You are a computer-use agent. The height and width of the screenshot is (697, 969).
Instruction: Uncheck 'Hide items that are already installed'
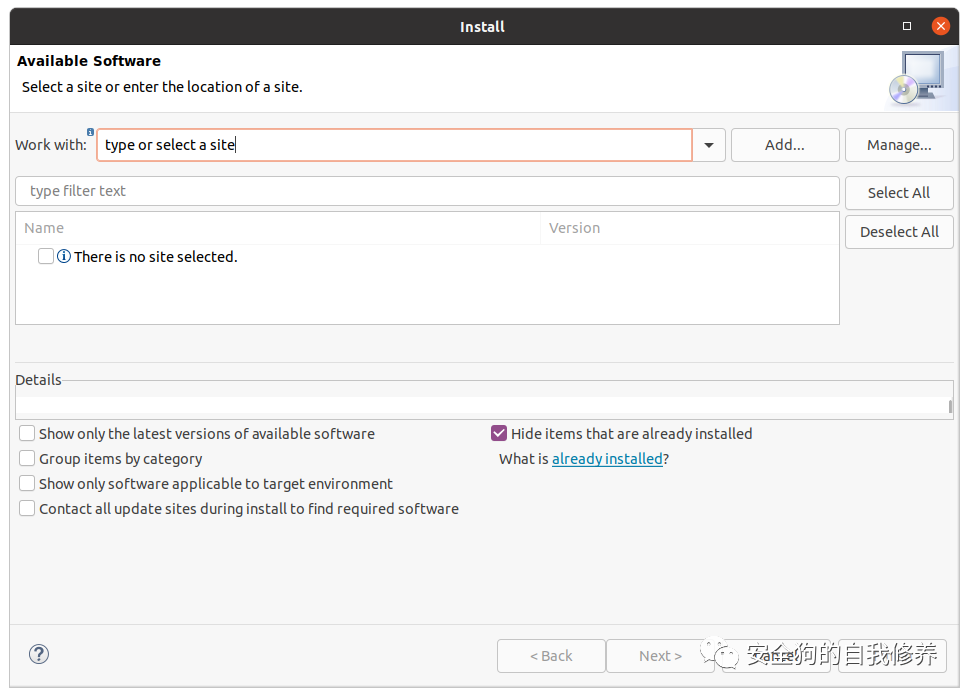tap(500, 434)
